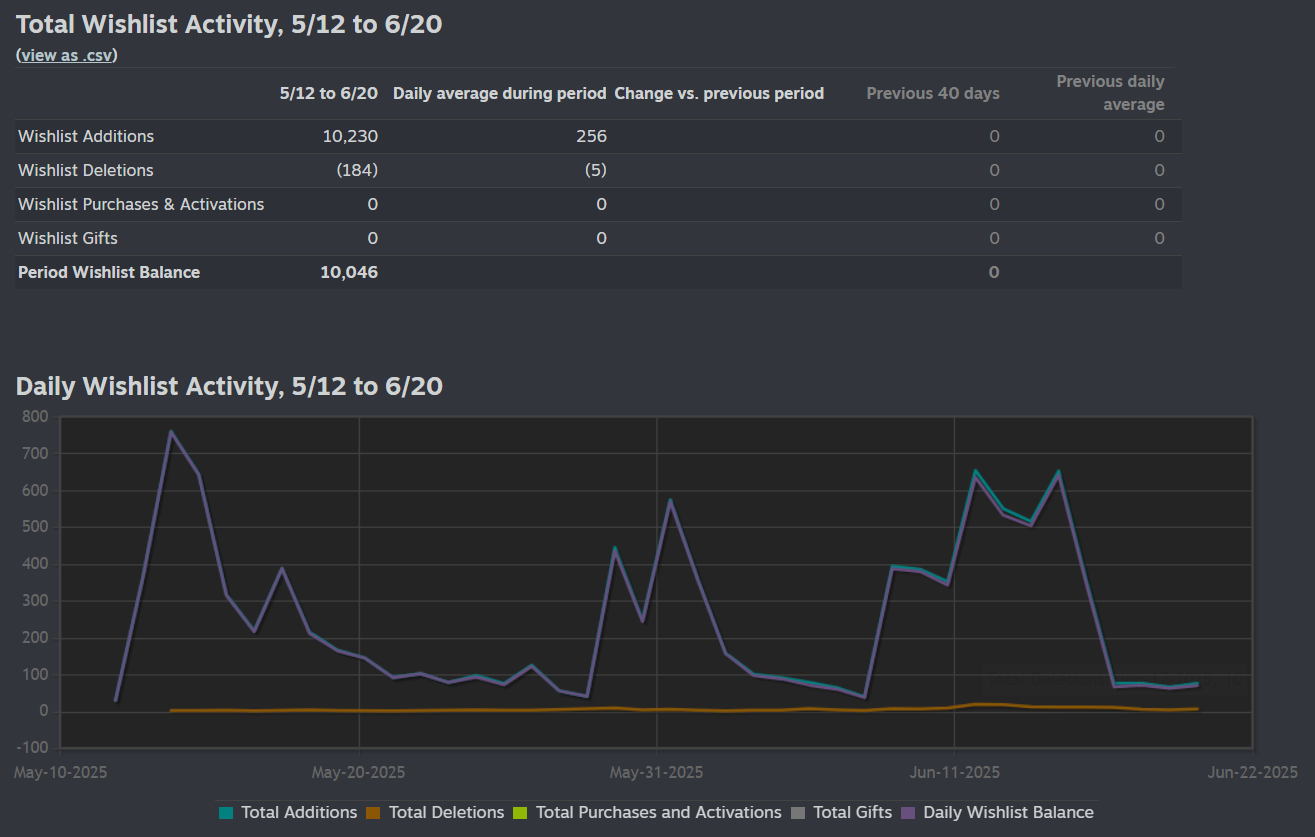Toggle Total Purchases and Activations legend text
This screenshot has width=1315, height=837.
coord(658,813)
